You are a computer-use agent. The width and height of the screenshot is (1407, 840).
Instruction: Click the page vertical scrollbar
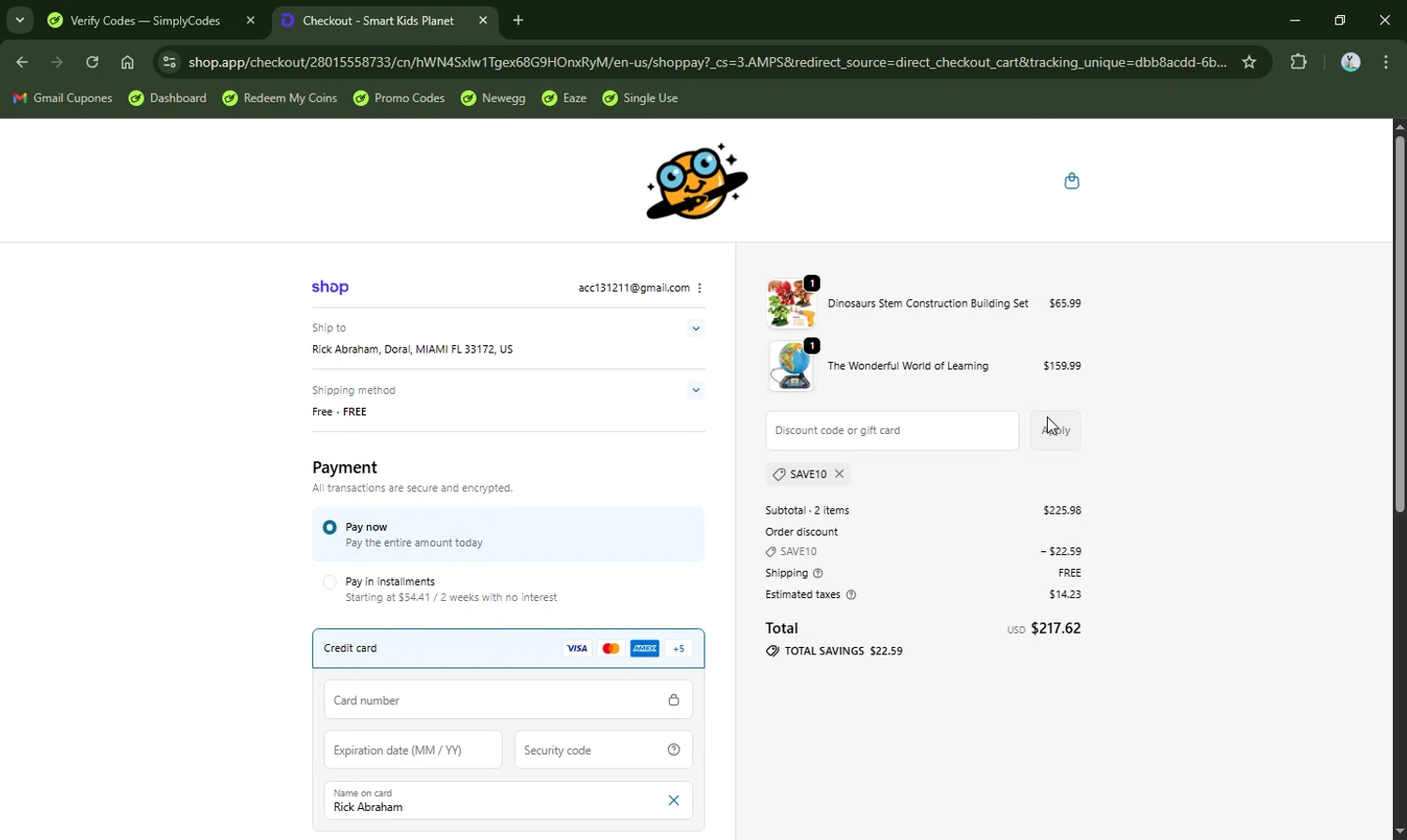(1399, 324)
